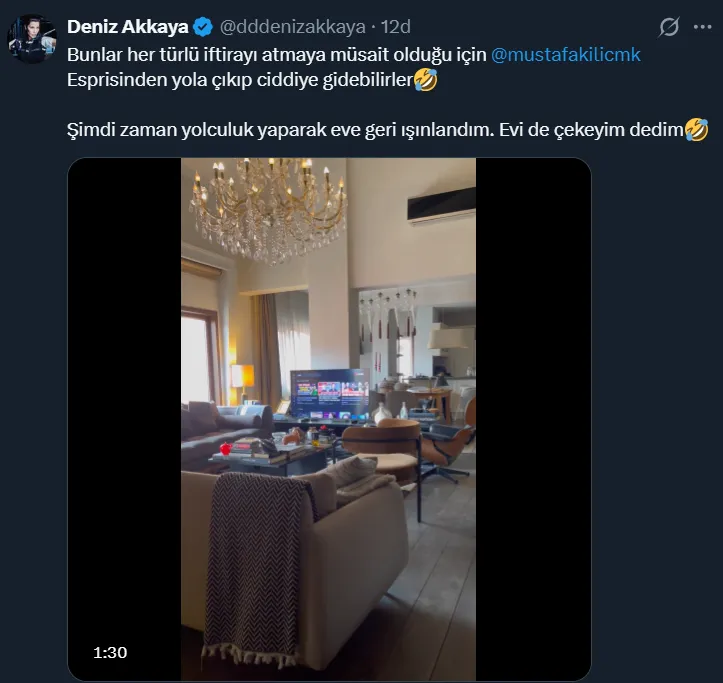Click the laughing emoji after "gidebilirler"
Image resolution: width=723 pixels, height=683 pixels.
pos(425,81)
